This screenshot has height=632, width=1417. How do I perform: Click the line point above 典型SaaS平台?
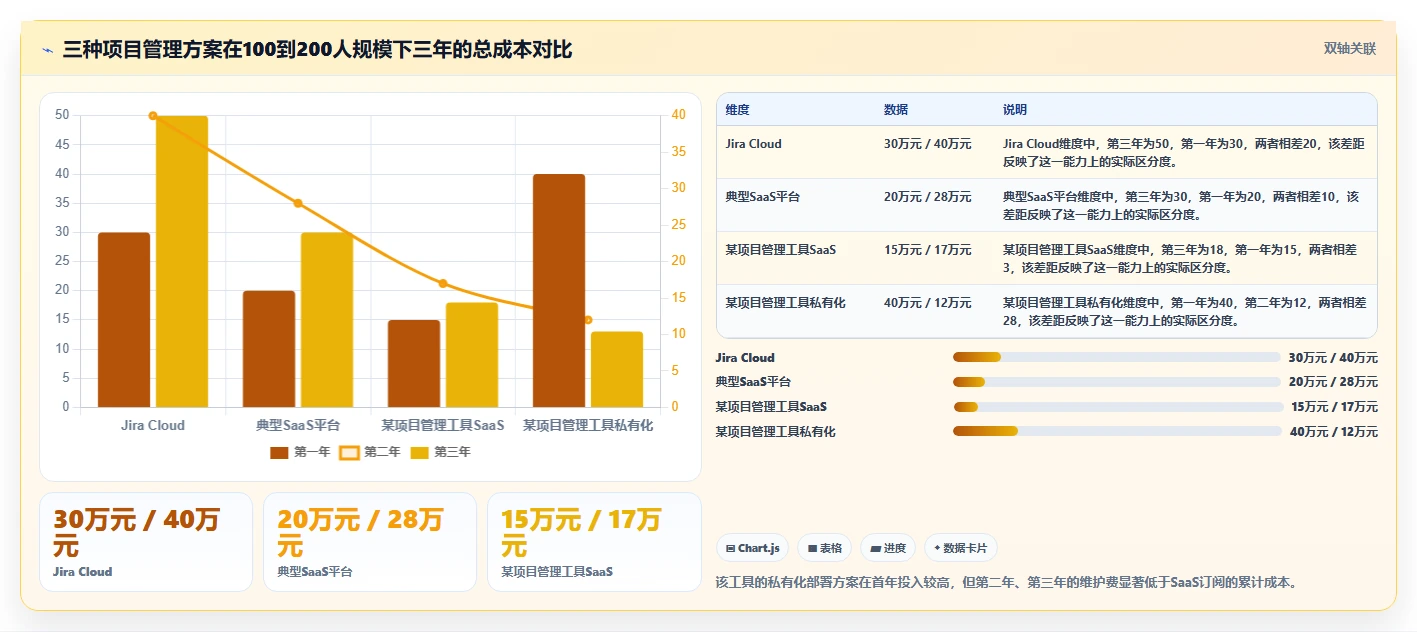click(298, 203)
